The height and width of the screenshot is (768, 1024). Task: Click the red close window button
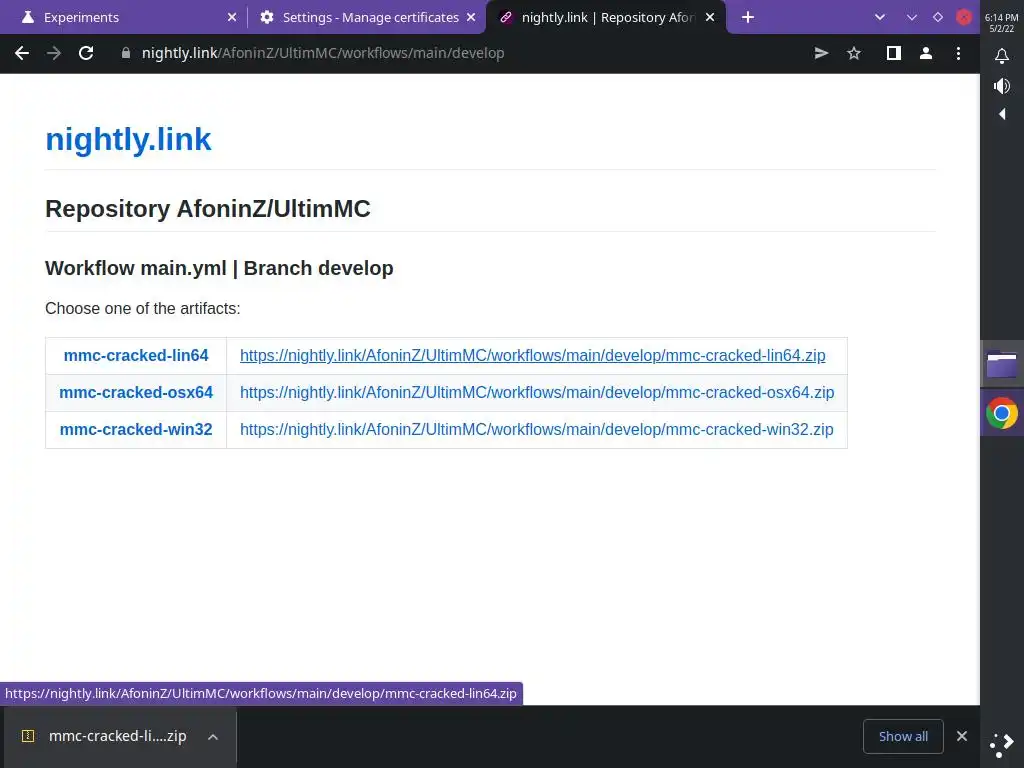pos(963,18)
